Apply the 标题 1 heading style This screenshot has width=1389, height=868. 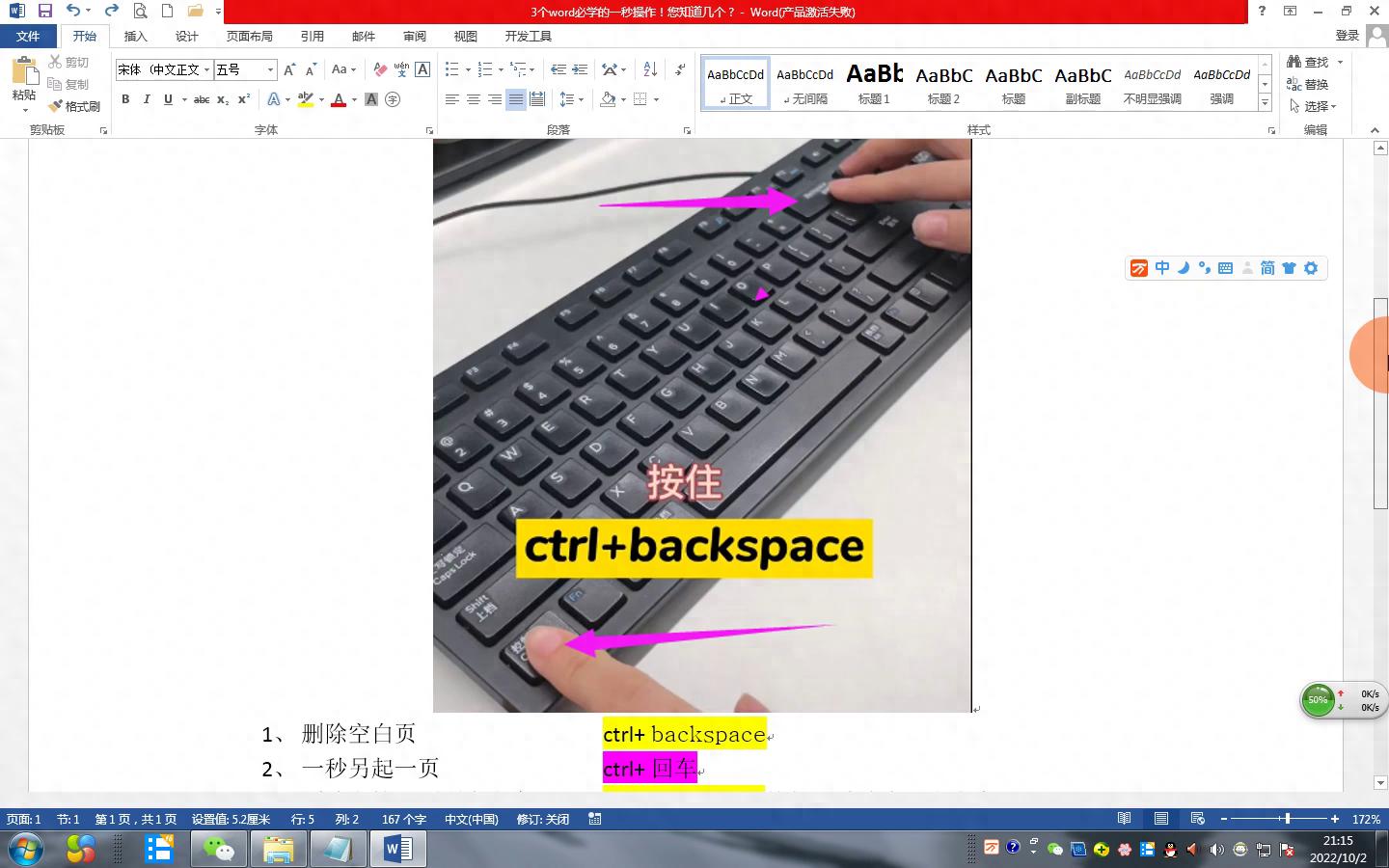coord(874,83)
